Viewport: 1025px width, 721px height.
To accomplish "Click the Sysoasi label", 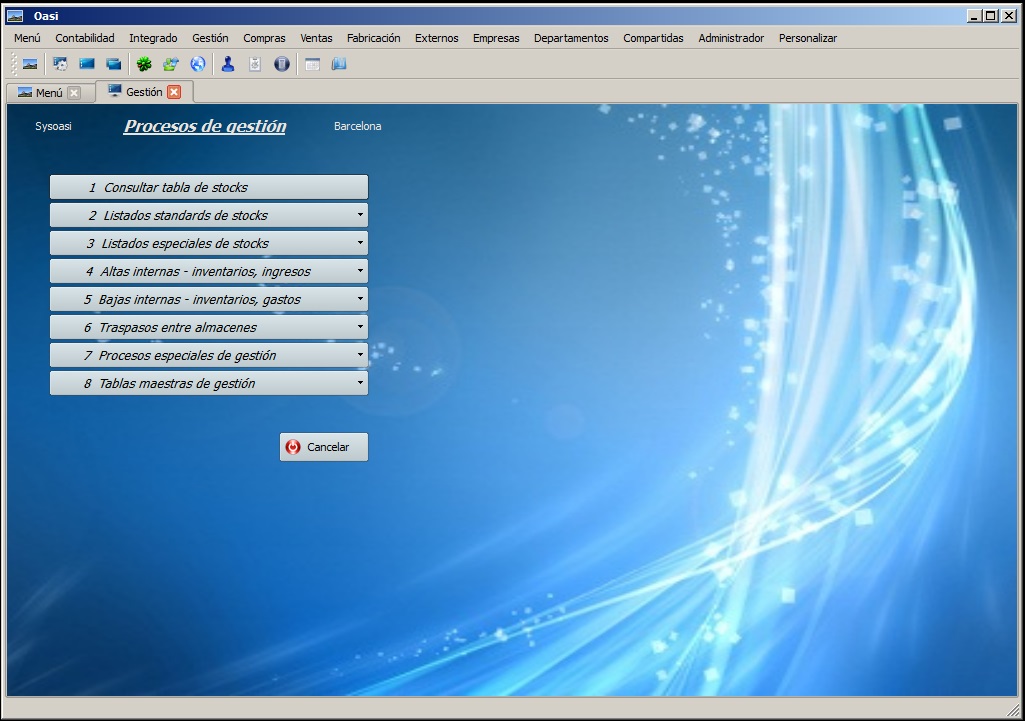I will [x=54, y=126].
